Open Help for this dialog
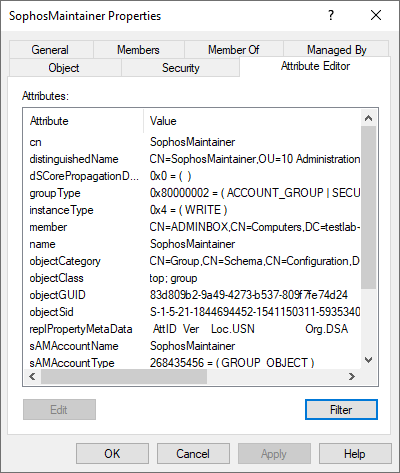 click(x=355, y=453)
